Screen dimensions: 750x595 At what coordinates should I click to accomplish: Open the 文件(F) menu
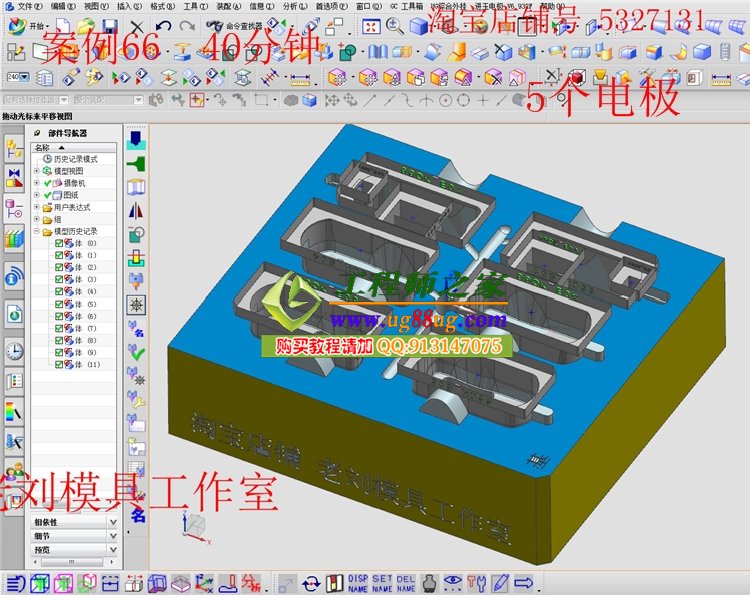(29, 6)
